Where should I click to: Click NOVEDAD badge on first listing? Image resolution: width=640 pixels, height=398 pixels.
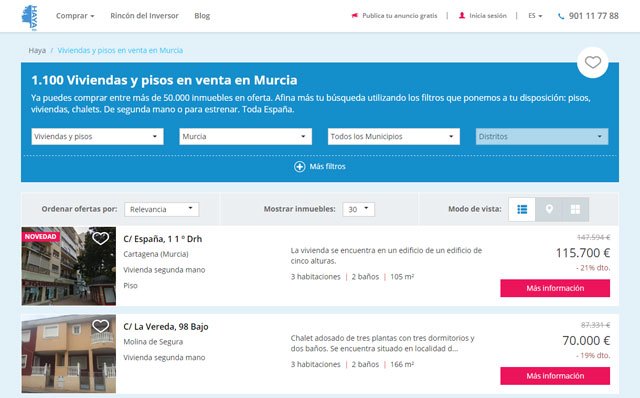point(41,237)
